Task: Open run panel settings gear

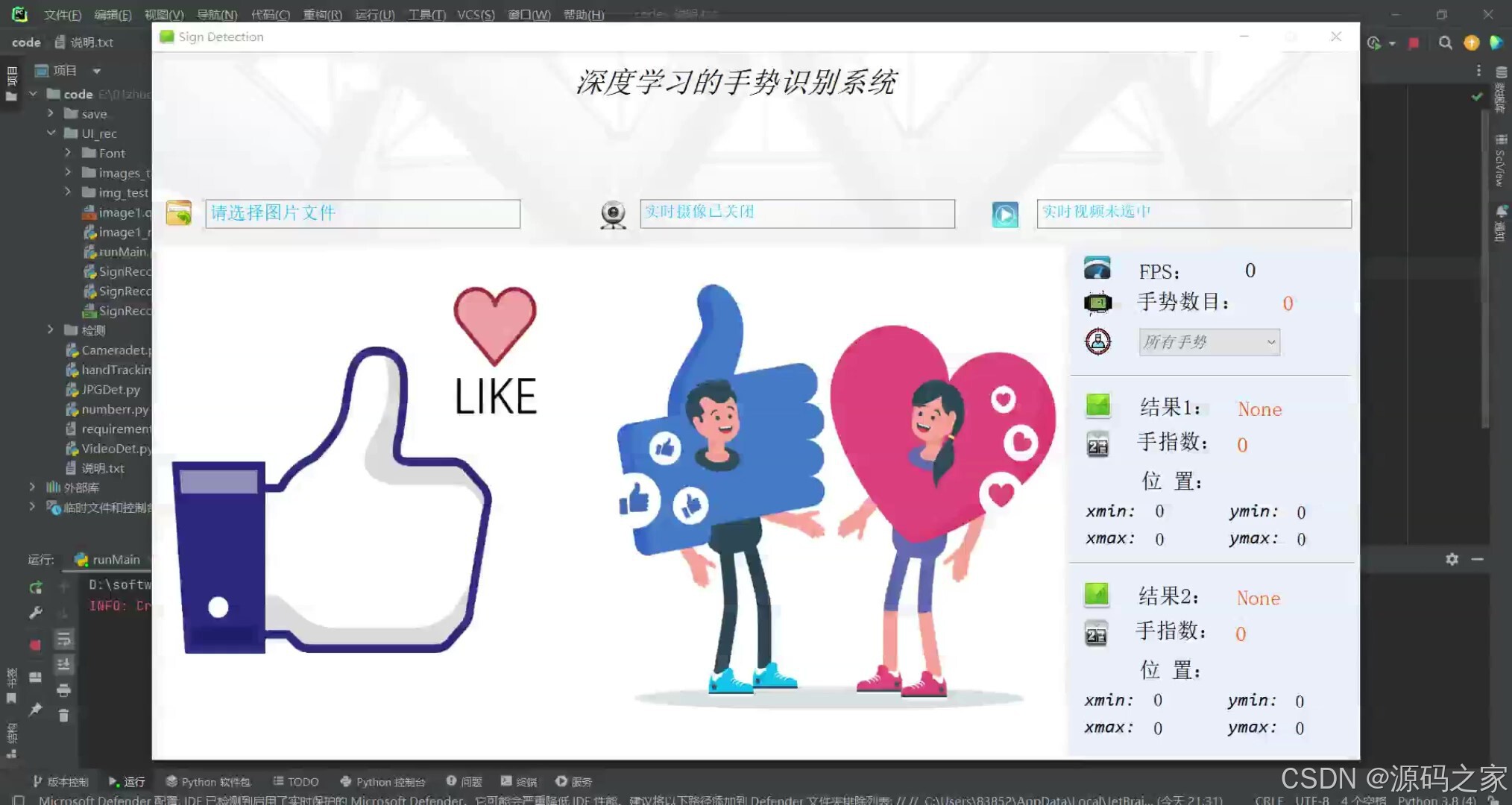Action: point(1452,559)
